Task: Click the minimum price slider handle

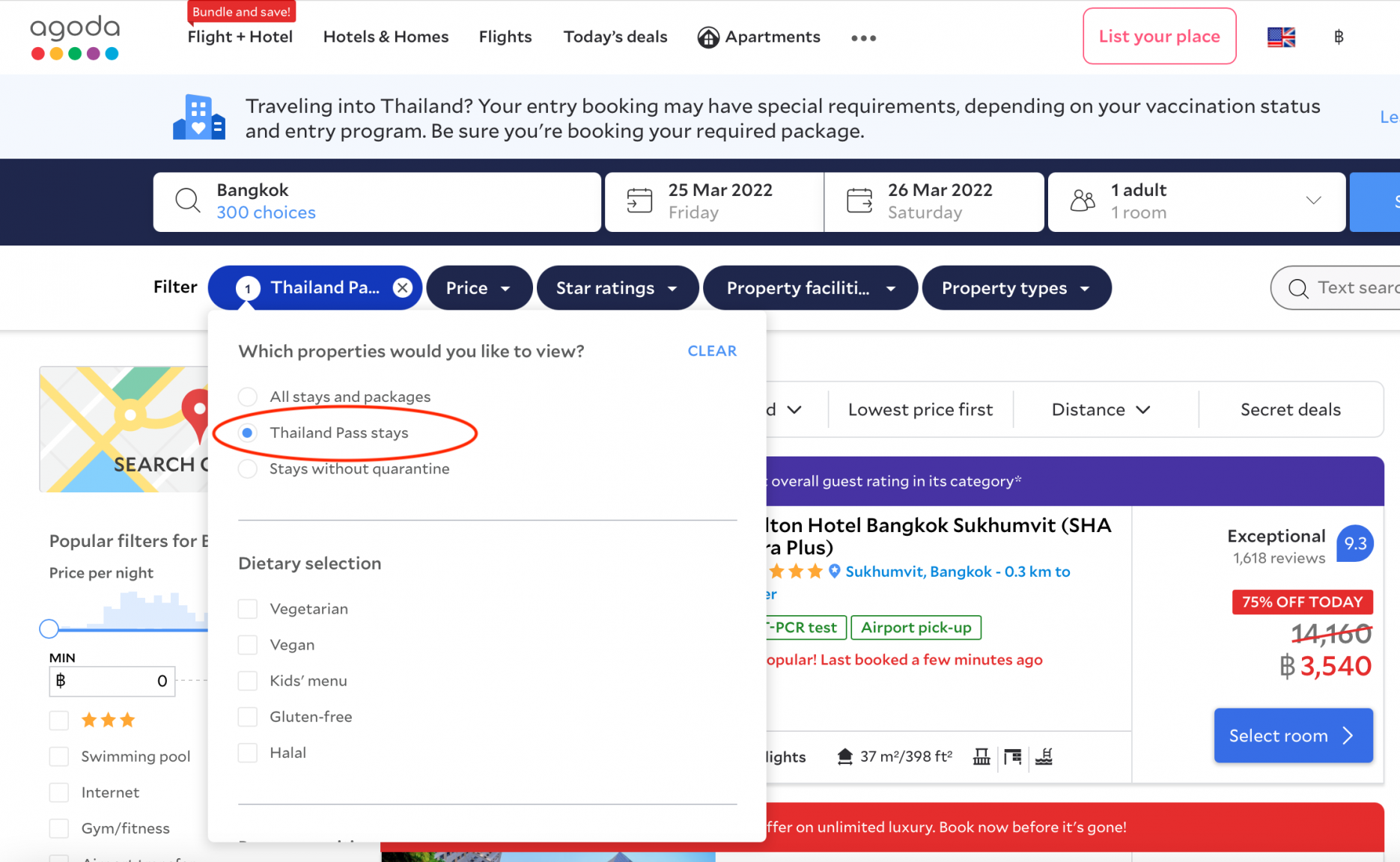Action: [x=49, y=629]
